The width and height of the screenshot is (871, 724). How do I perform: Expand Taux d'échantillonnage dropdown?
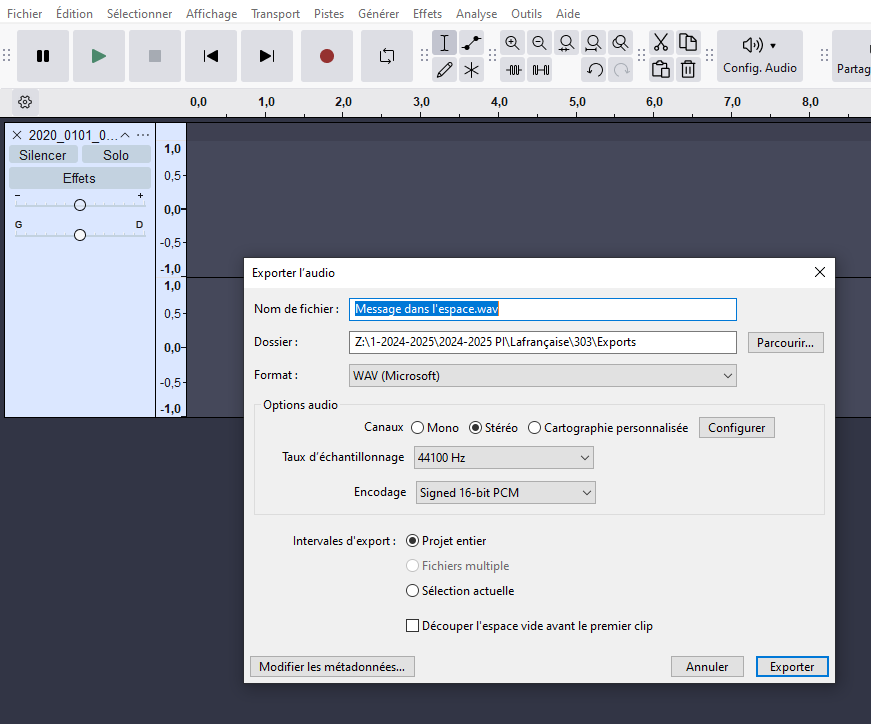coord(503,458)
